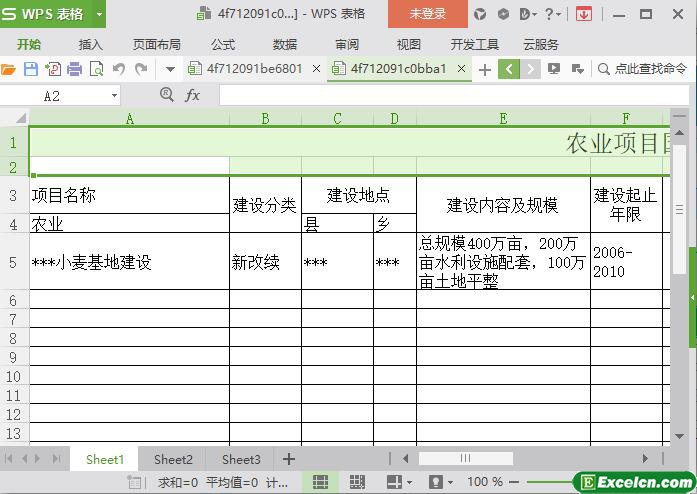Select cell containing 建设内容及规模
Image resolution: width=697 pixels, height=494 pixels.
(x=503, y=205)
